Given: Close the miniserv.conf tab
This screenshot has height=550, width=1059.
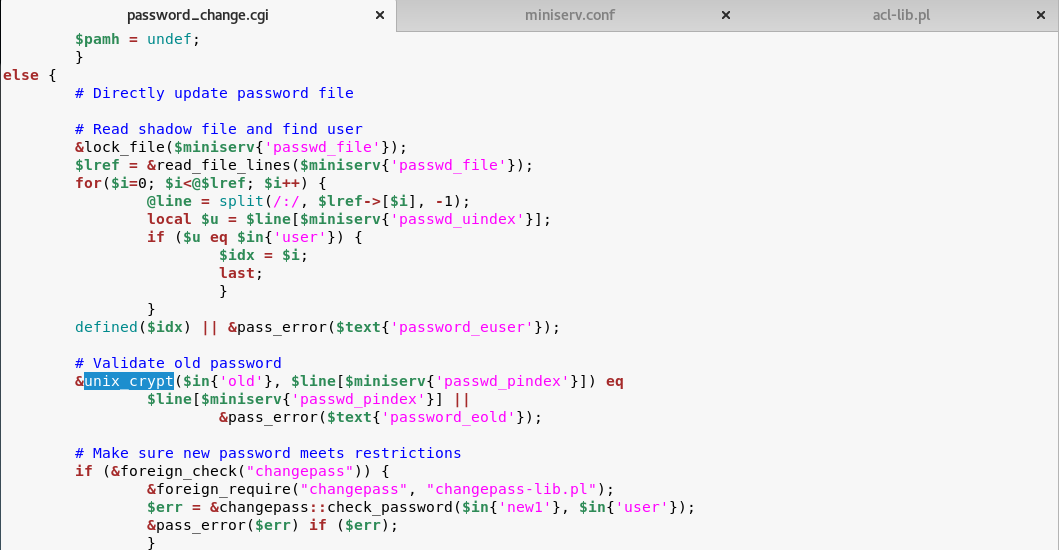Looking at the screenshot, I should tap(726, 15).
